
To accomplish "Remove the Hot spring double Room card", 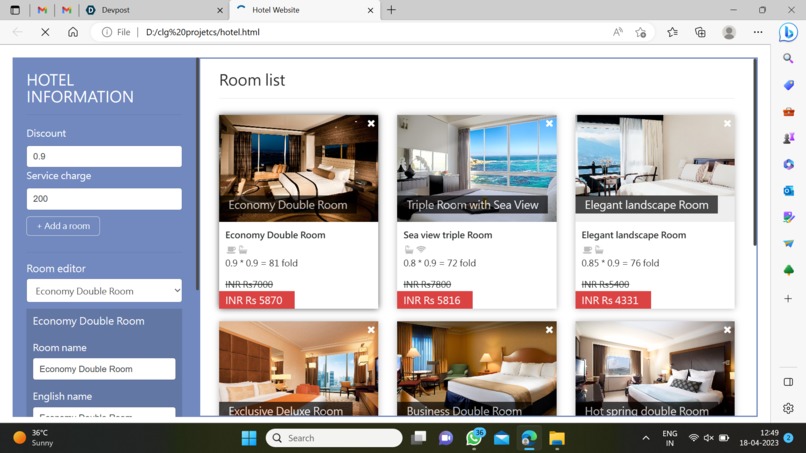I will (x=727, y=330).
